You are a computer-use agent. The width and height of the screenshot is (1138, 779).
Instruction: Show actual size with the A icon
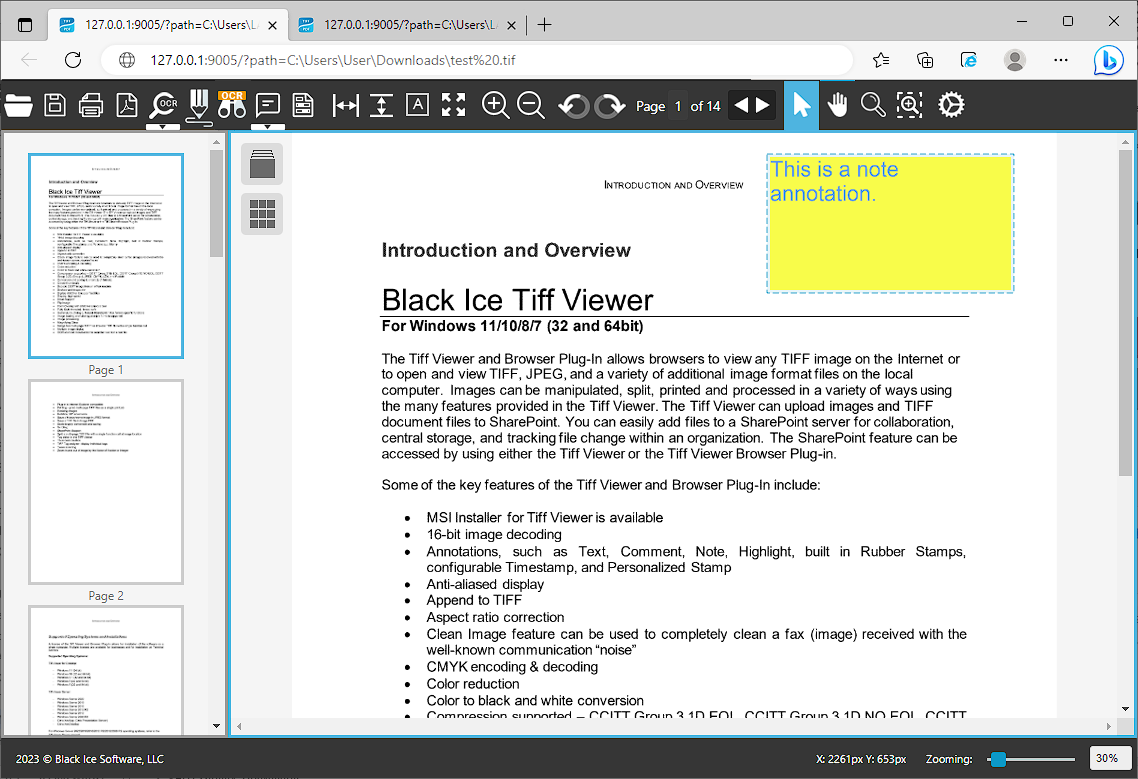[x=417, y=105]
